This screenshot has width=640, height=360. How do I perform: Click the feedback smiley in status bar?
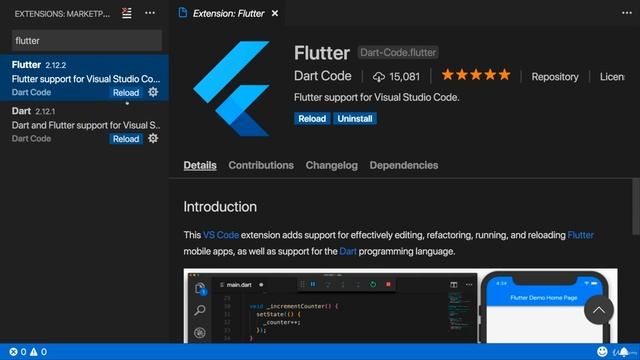(602, 351)
